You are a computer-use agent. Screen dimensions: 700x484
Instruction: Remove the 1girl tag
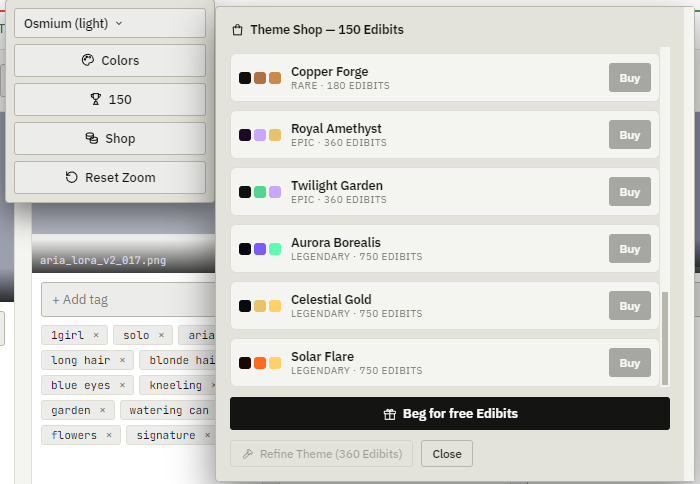coord(96,335)
